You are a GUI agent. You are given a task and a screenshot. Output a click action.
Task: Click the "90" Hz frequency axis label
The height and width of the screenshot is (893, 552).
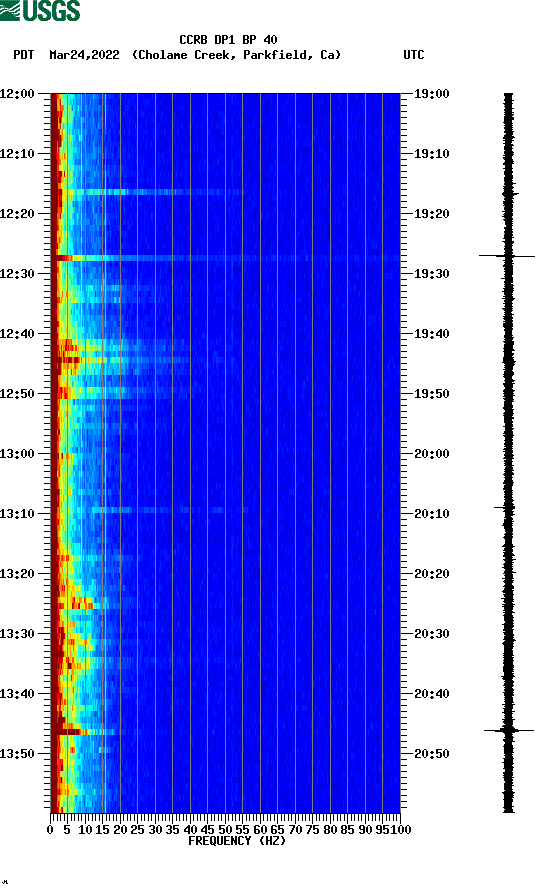[x=365, y=830]
